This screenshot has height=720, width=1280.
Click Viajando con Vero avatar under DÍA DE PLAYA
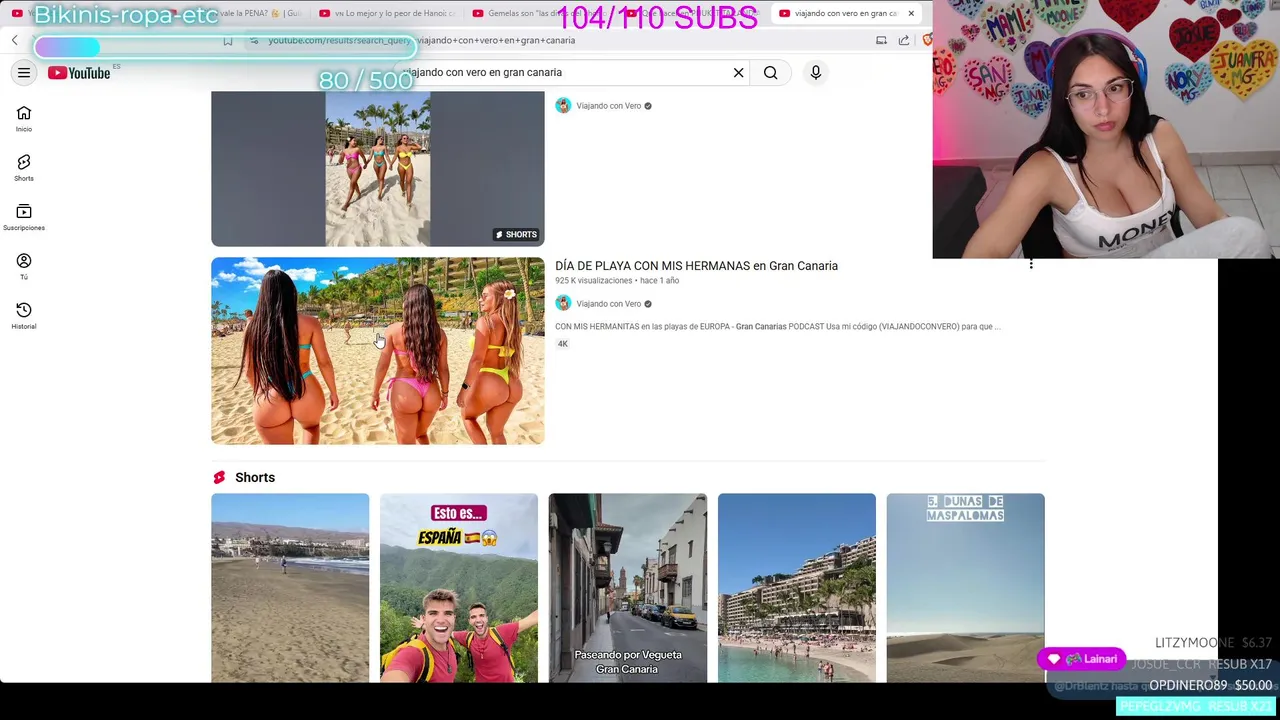pyautogui.click(x=563, y=303)
